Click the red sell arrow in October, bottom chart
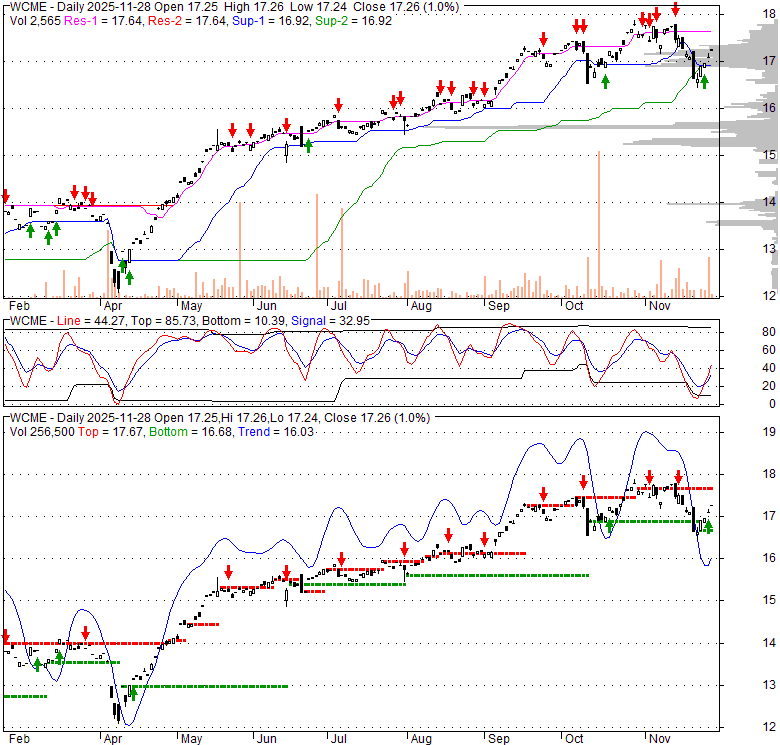This screenshot has height=745, width=780. click(583, 482)
